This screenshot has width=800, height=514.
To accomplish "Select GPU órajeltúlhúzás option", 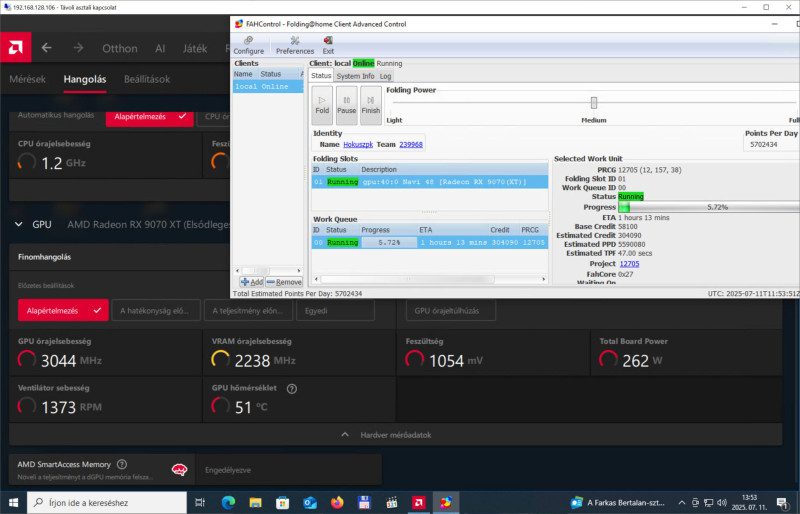I will tap(451, 310).
